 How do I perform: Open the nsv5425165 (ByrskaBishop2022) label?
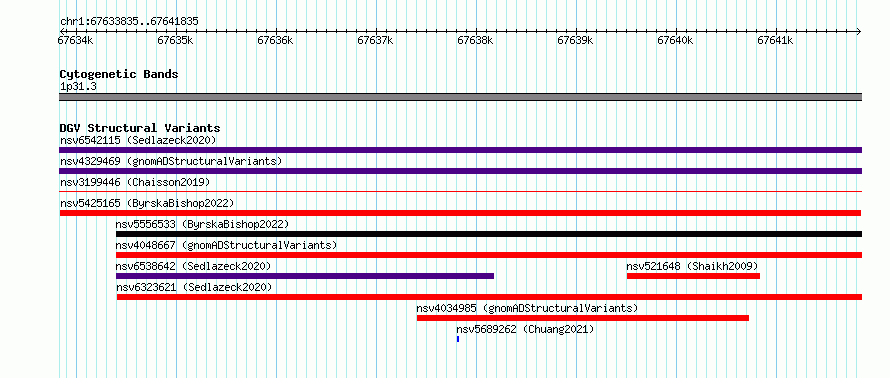tap(147, 203)
